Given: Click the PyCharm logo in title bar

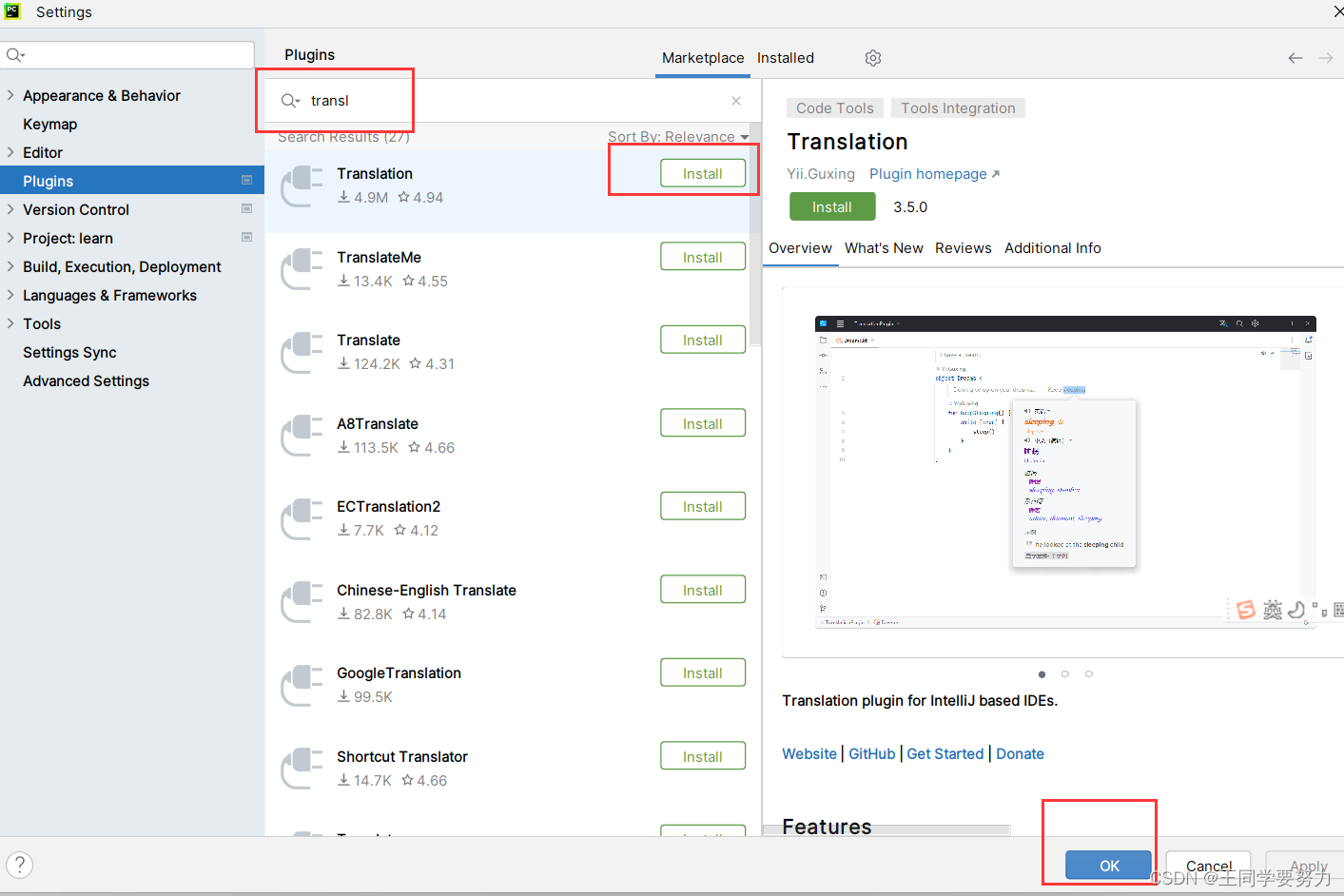Looking at the screenshot, I should coord(12,11).
